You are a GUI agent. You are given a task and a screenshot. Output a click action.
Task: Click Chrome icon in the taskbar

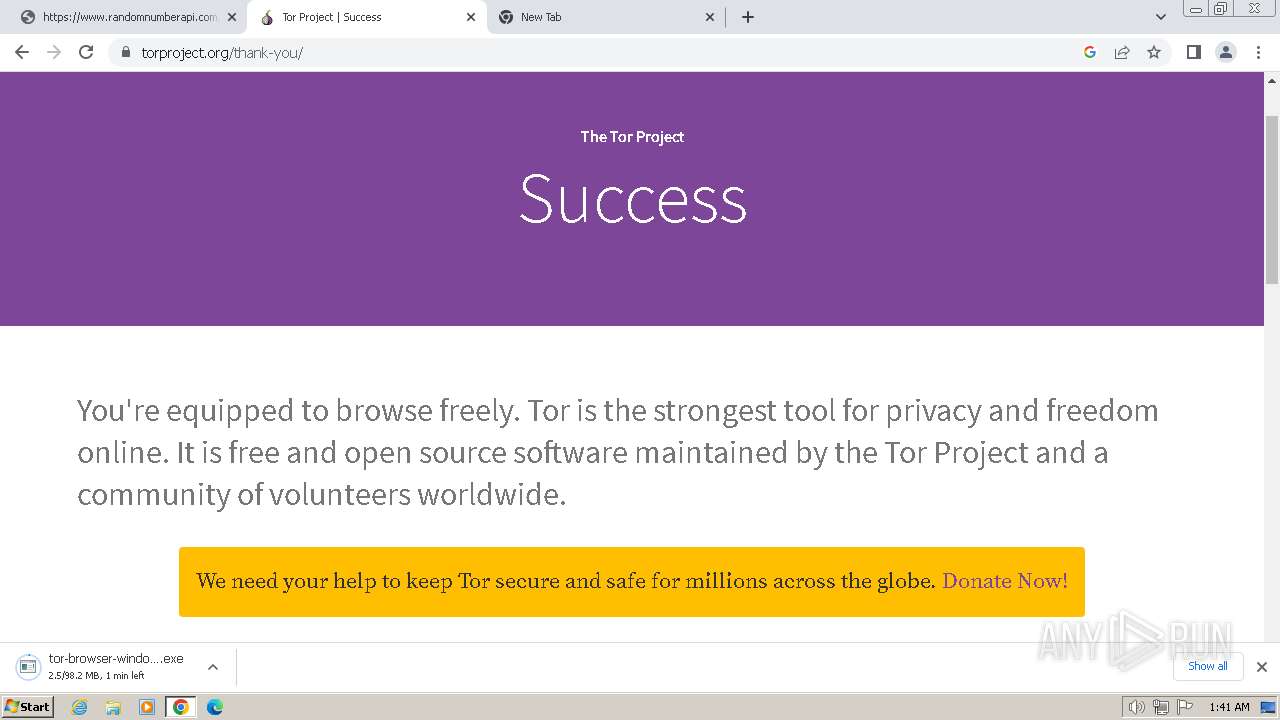pyautogui.click(x=181, y=707)
